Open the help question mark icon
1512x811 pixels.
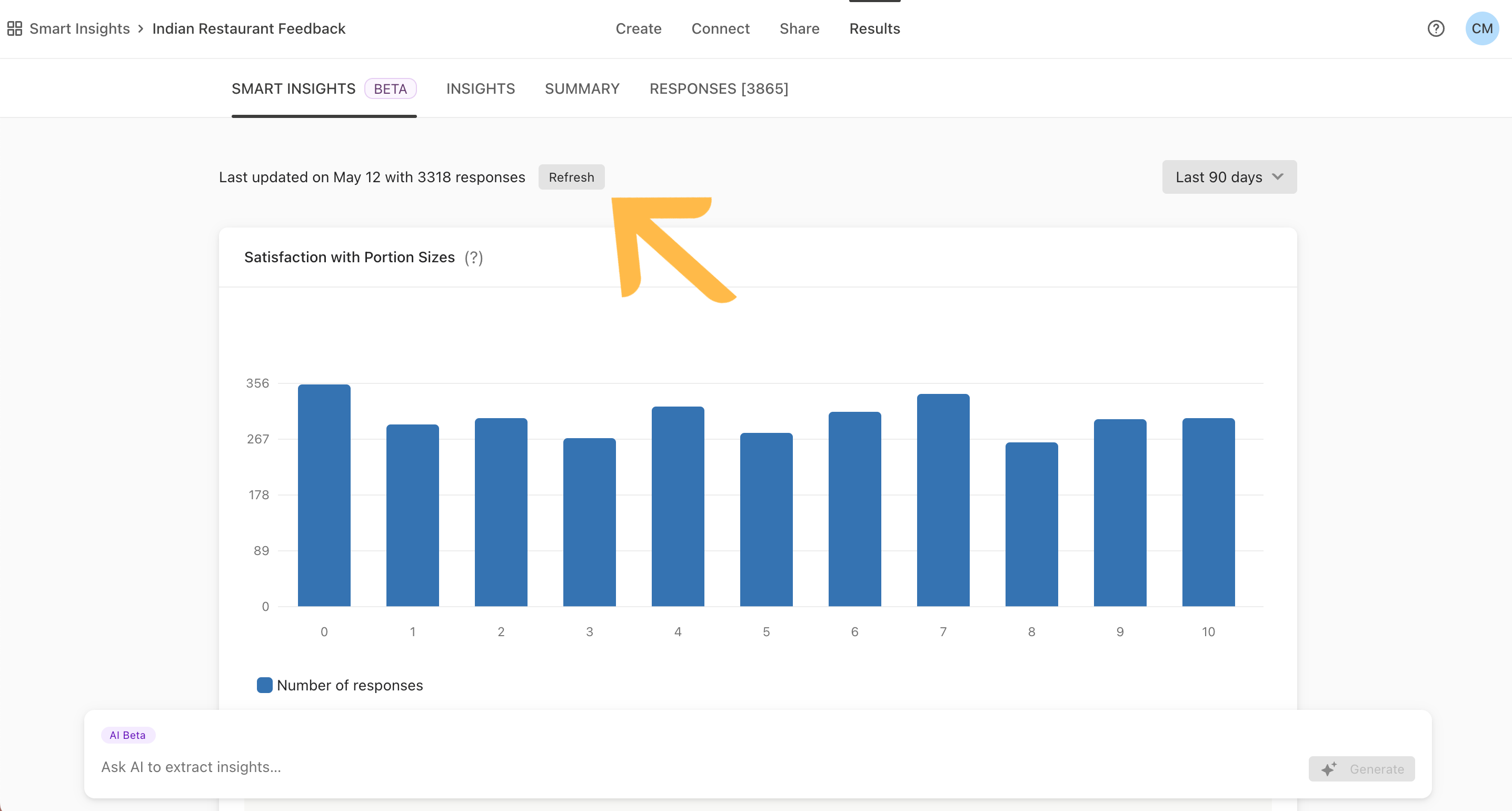1436,29
